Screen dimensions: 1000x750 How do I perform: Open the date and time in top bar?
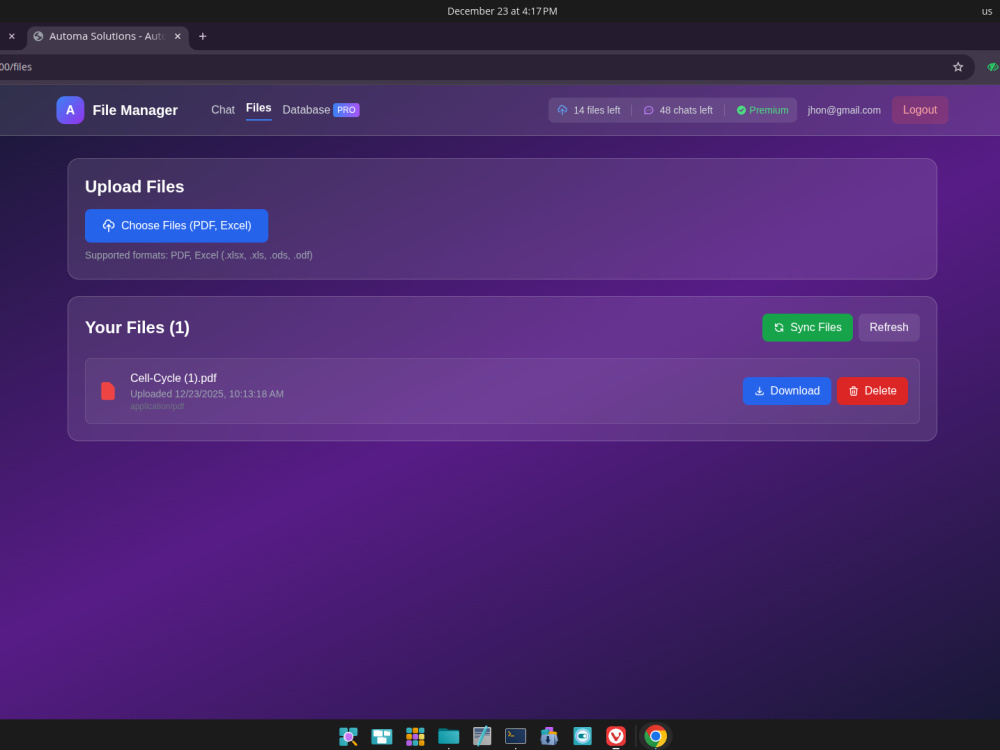click(x=502, y=11)
